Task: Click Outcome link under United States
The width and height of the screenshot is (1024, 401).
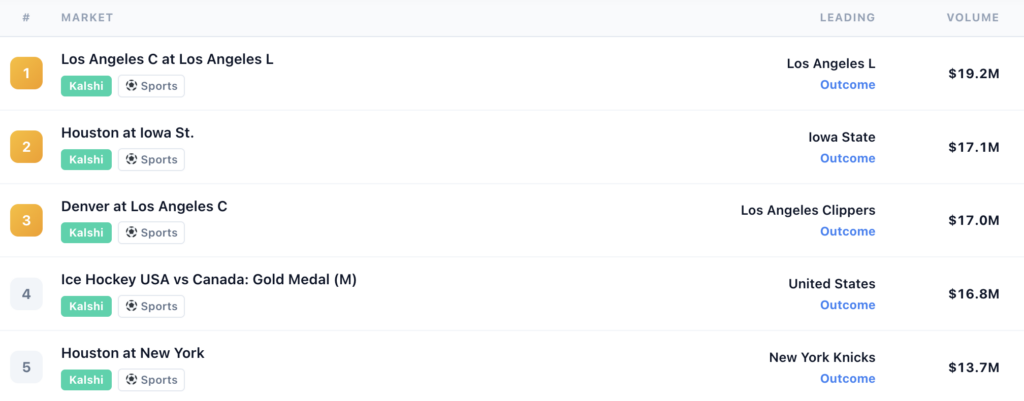Action: click(847, 305)
